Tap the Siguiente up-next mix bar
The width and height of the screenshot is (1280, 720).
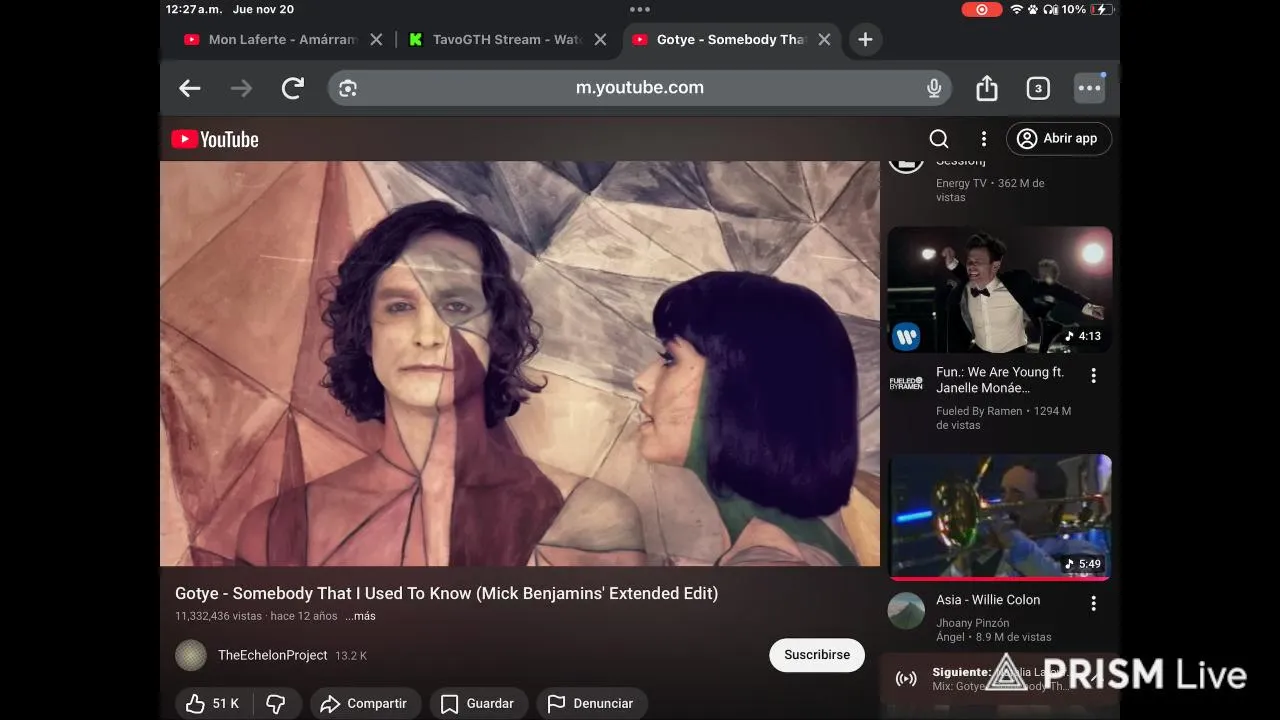coord(1000,679)
